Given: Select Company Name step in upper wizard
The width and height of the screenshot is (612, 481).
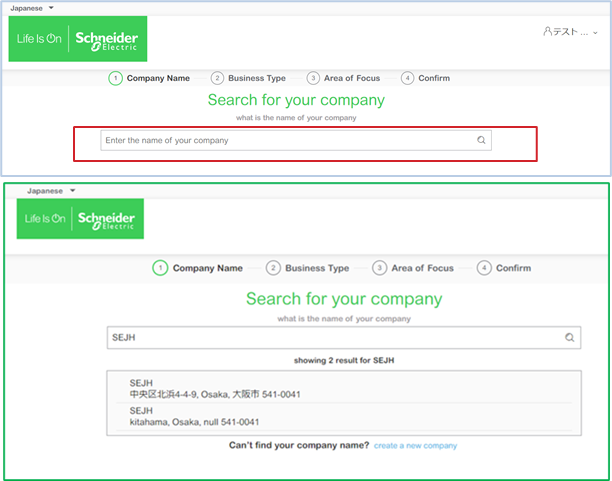Looking at the screenshot, I should click(149, 78).
